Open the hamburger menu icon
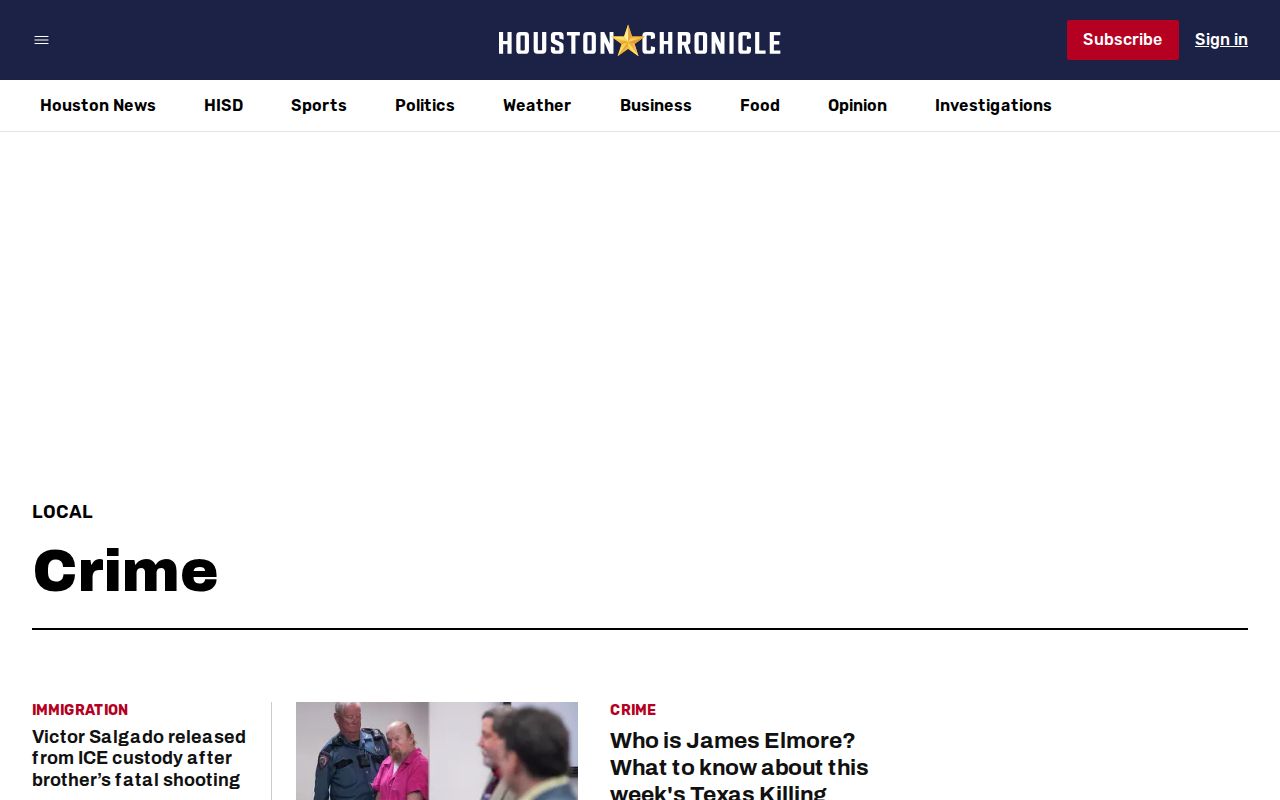The height and width of the screenshot is (800, 1280). pyautogui.click(x=41, y=40)
